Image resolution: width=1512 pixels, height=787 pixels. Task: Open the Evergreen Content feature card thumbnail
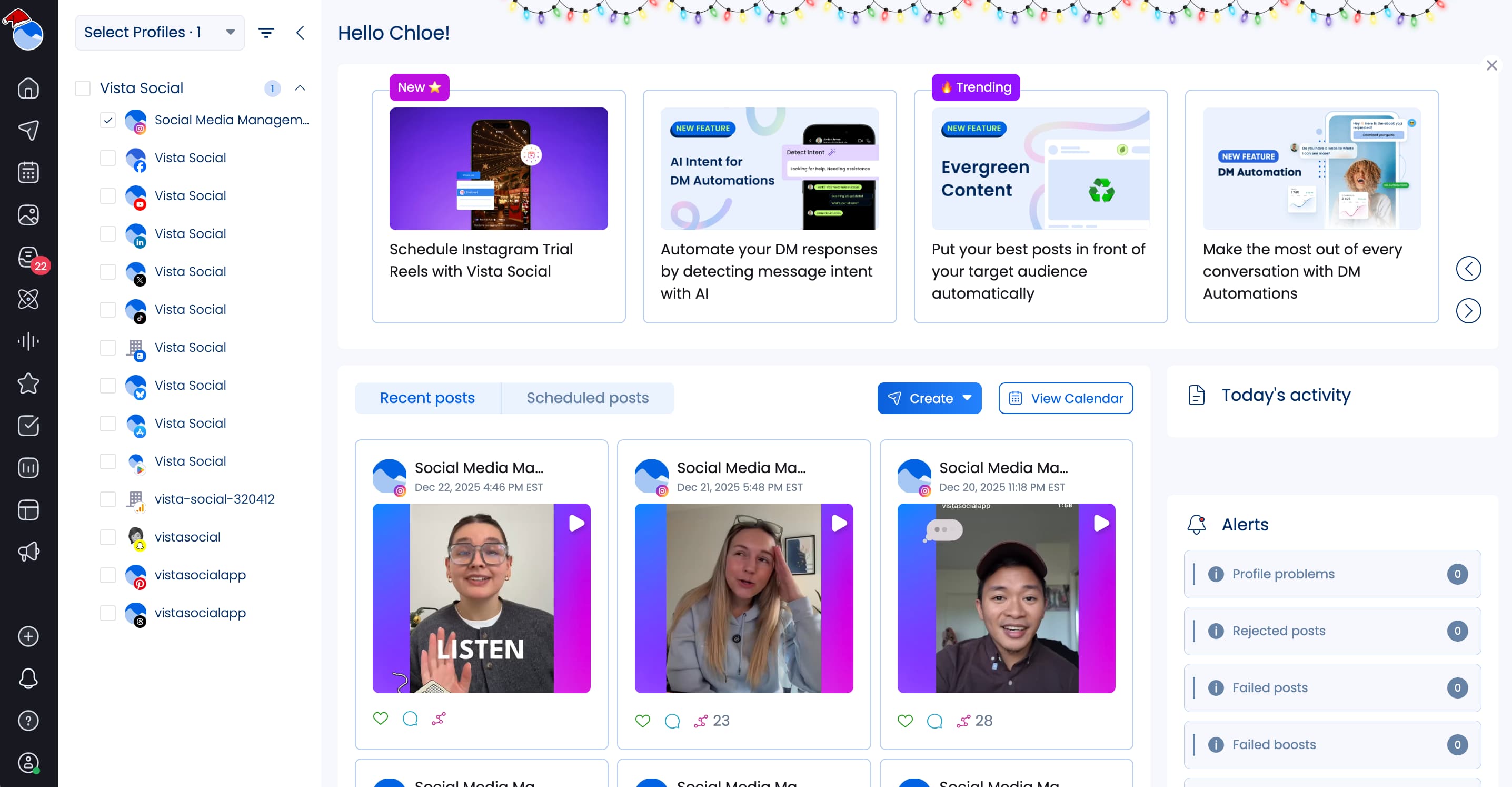[1041, 169]
